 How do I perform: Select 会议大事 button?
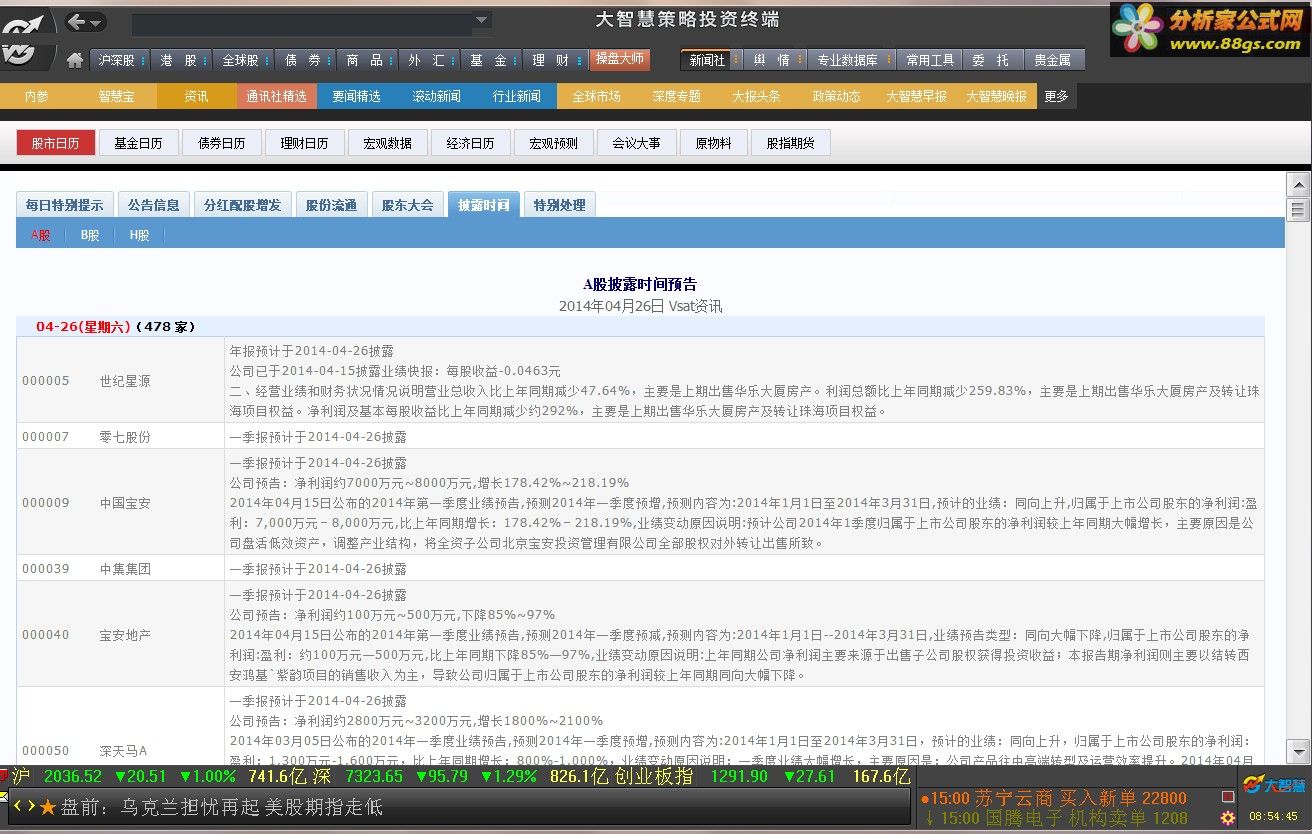point(636,143)
